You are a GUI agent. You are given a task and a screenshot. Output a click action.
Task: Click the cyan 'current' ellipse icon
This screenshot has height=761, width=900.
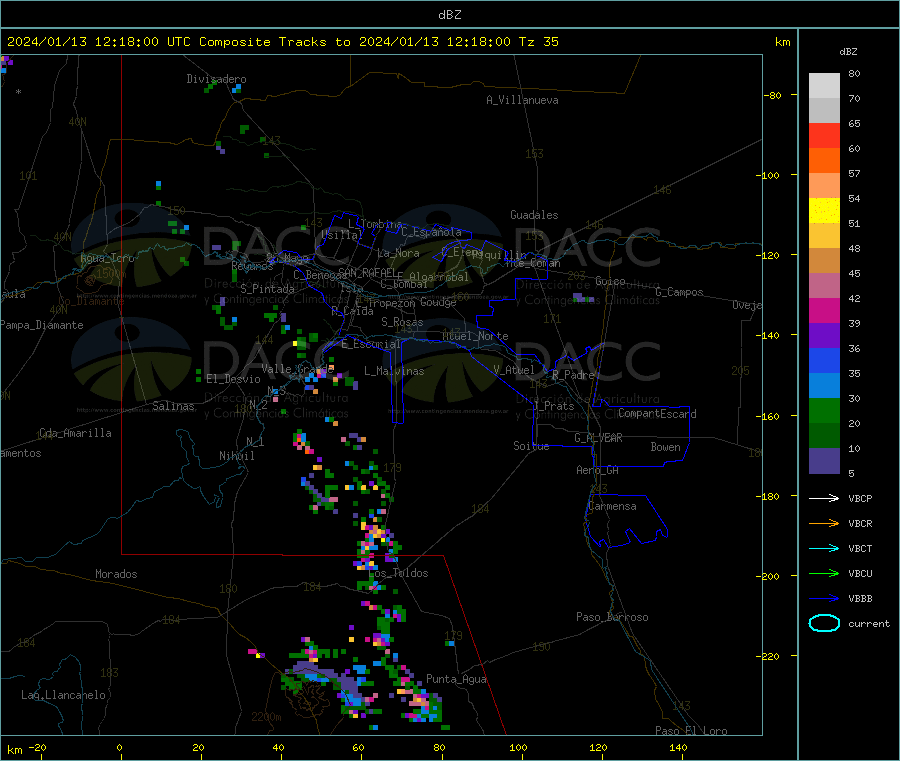pos(824,623)
